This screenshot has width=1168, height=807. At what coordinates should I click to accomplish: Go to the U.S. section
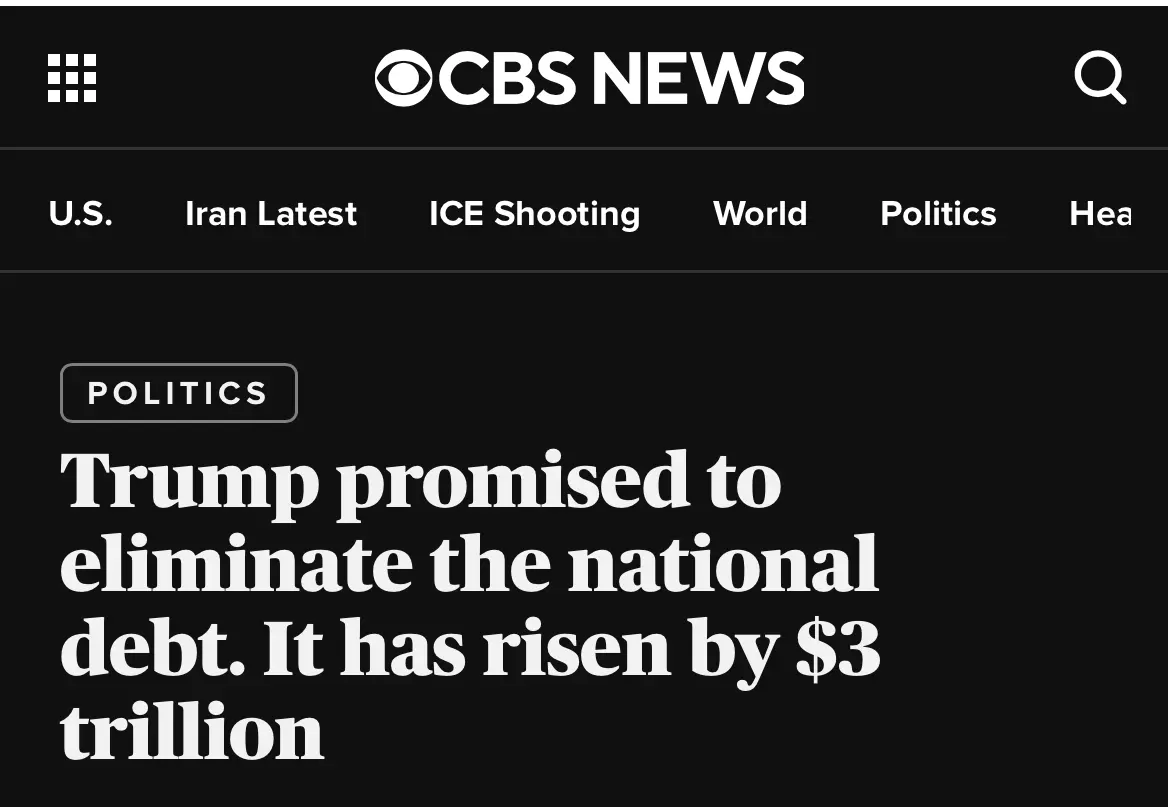80,213
